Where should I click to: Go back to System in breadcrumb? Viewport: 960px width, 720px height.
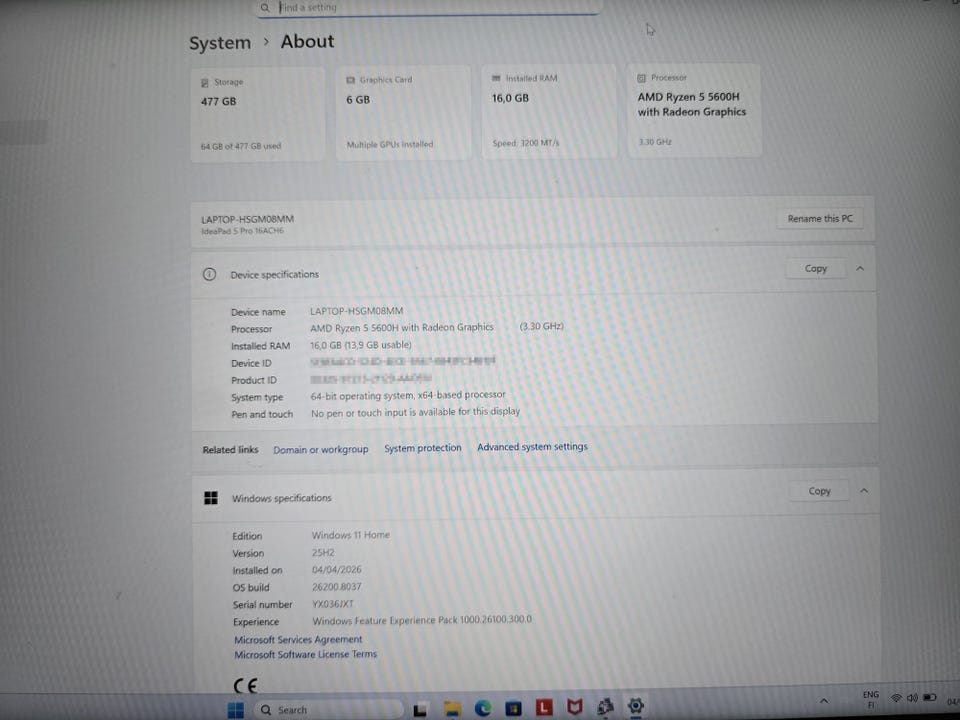220,43
